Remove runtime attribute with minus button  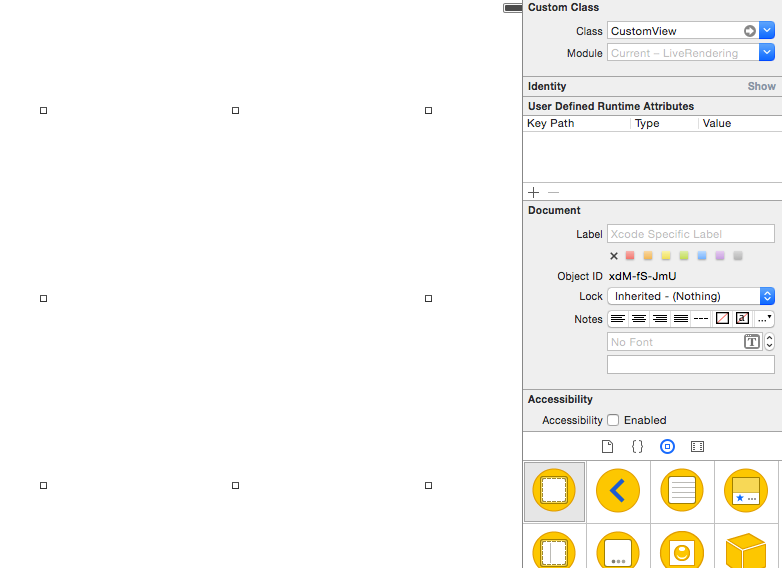pos(554,192)
